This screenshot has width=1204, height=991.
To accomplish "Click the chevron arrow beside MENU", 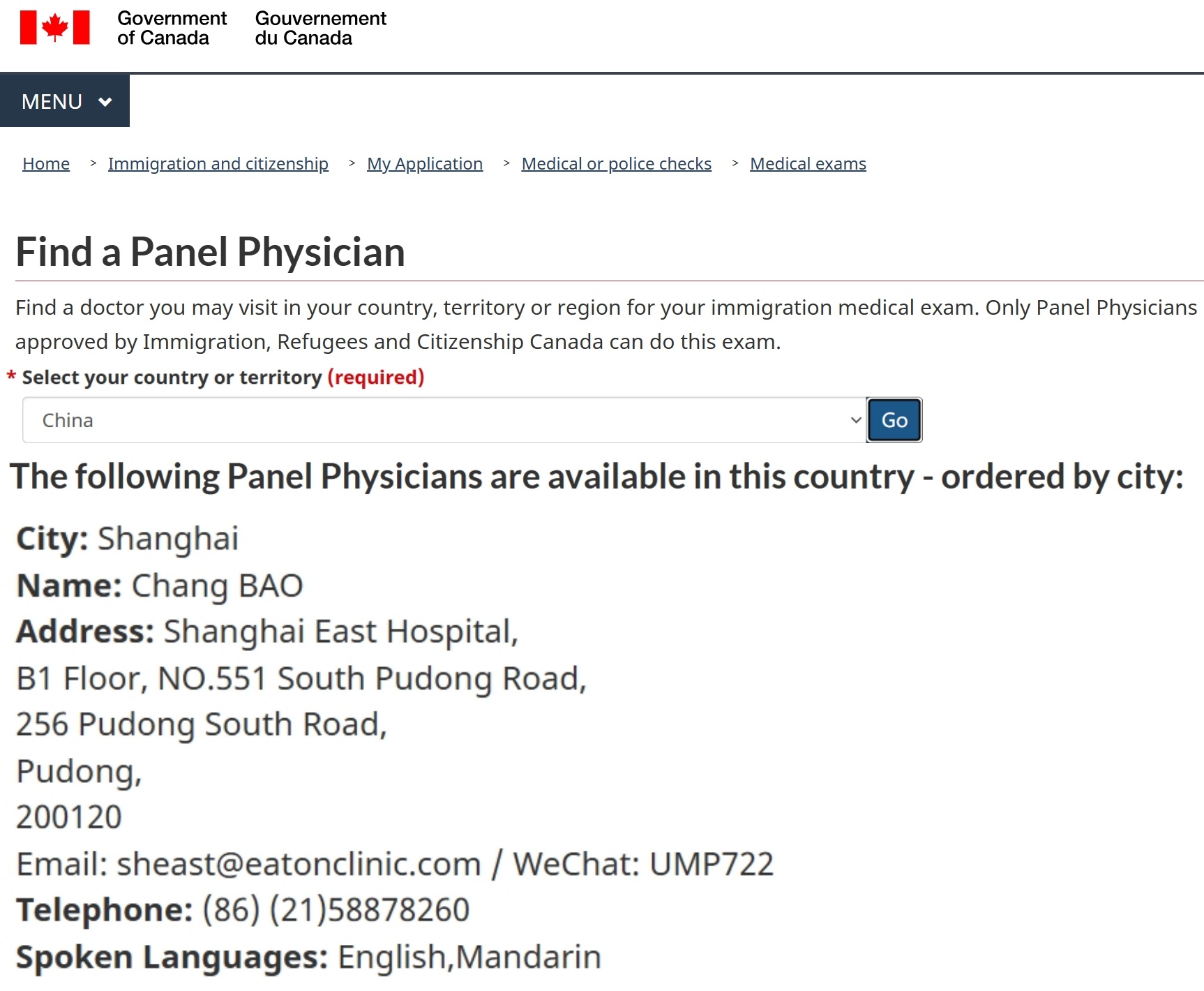I will (x=105, y=102).
